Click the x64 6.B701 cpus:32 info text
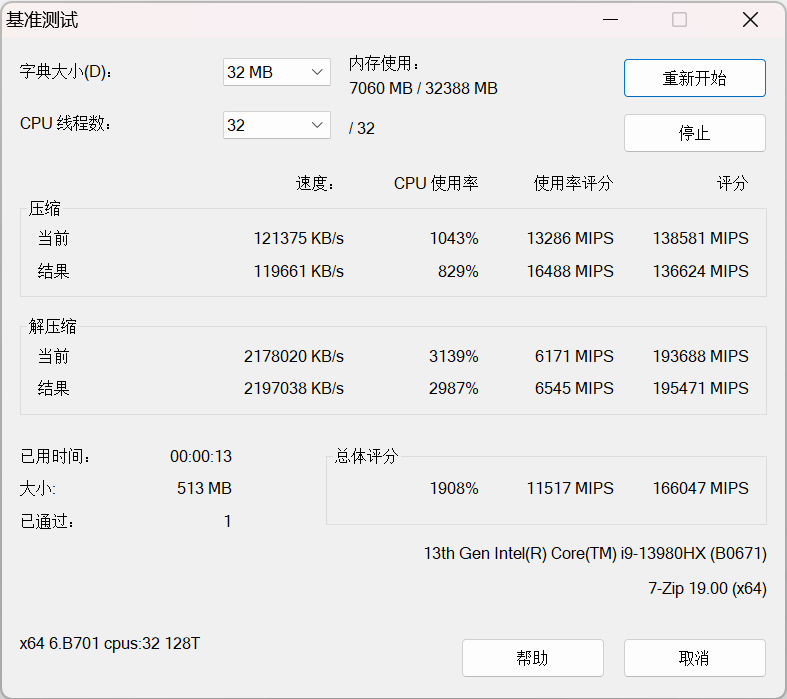Screen dimensions: 787x699 110,644
